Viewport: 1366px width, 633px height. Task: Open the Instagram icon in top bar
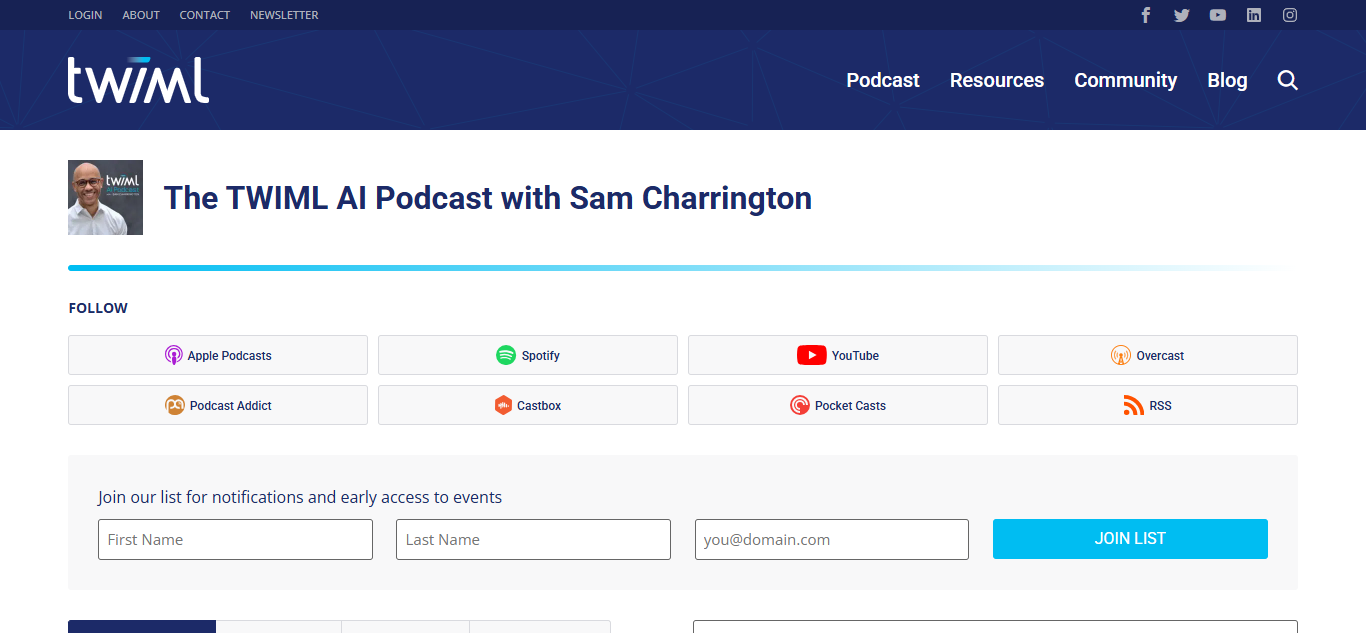[x=1290, y=15]
